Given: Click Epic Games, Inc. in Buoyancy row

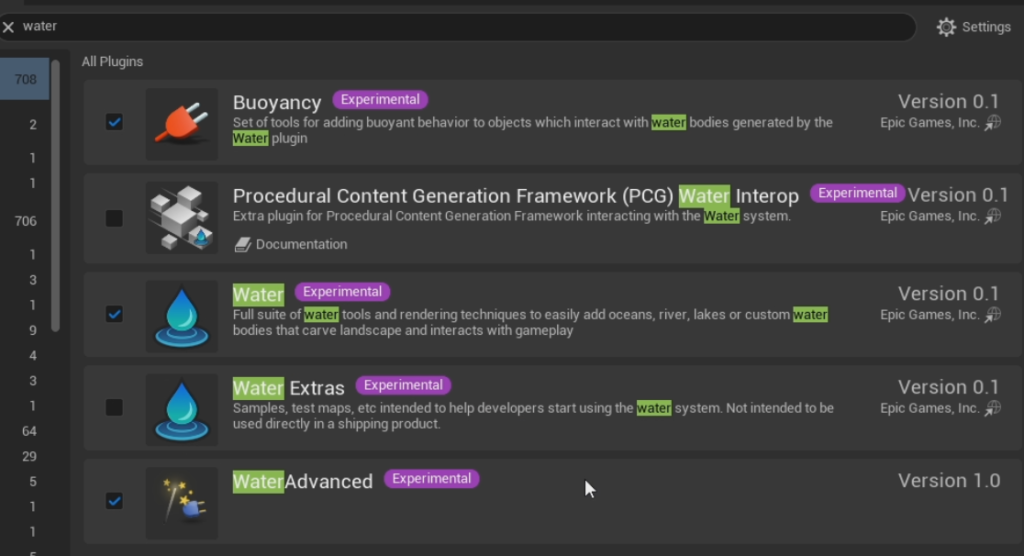Looking at the screenshot, I should tap(930, 122).
